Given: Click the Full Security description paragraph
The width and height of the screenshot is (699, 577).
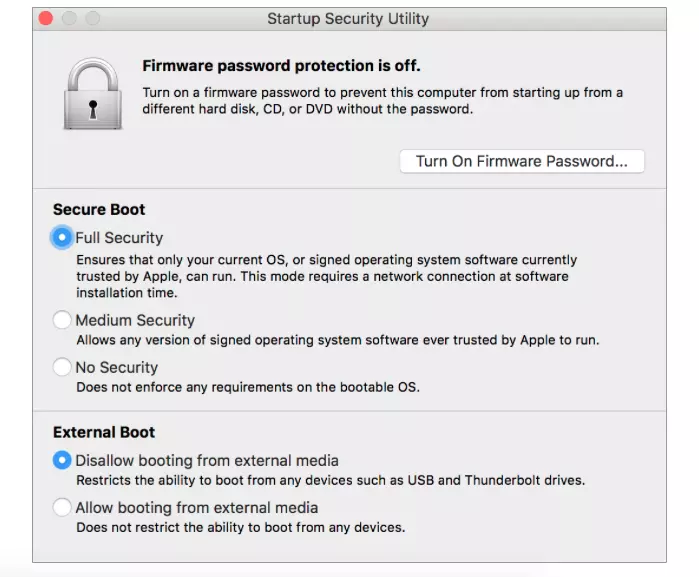Looking at the screenshot, I should pyautogui.click(x=327, y=276).
